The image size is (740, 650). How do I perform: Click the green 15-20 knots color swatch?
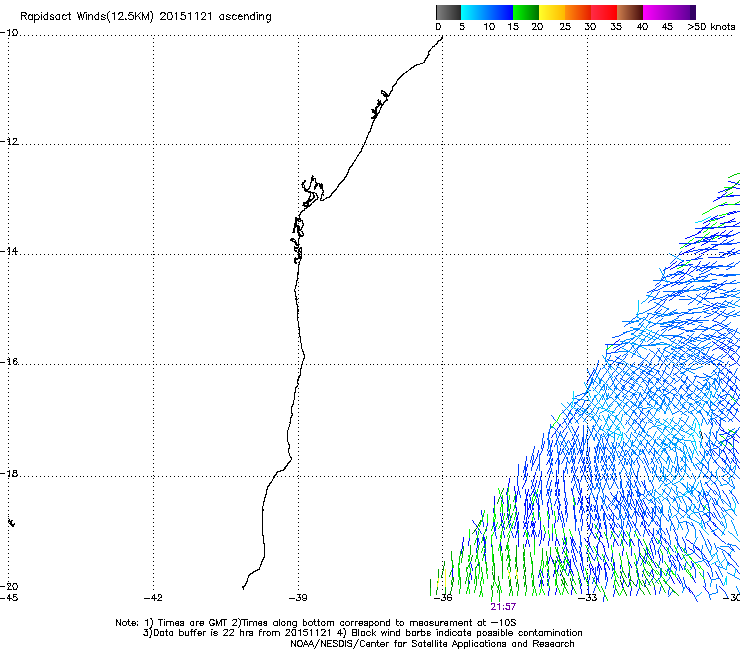[x=526, y=12]
